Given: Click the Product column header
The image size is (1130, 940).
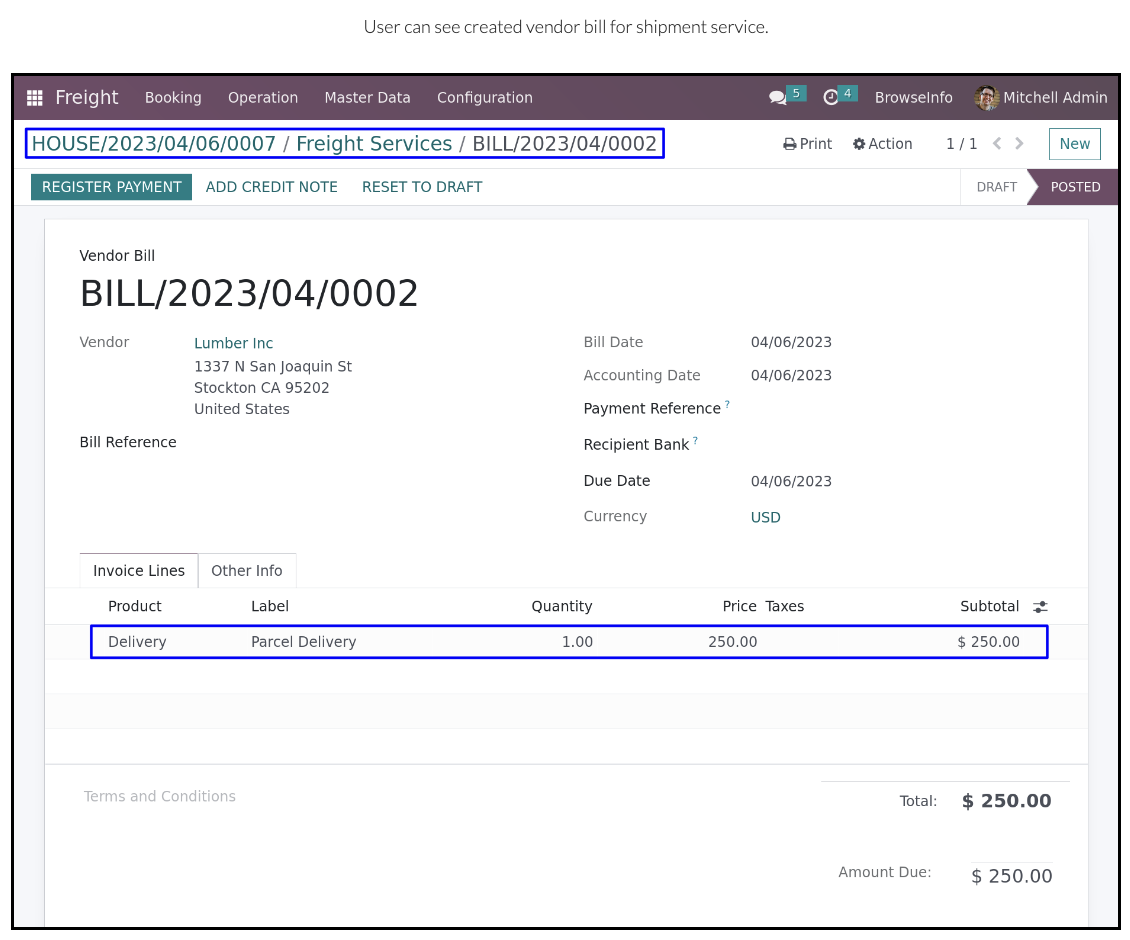Looking at the screenshot, I should (135, 606).
